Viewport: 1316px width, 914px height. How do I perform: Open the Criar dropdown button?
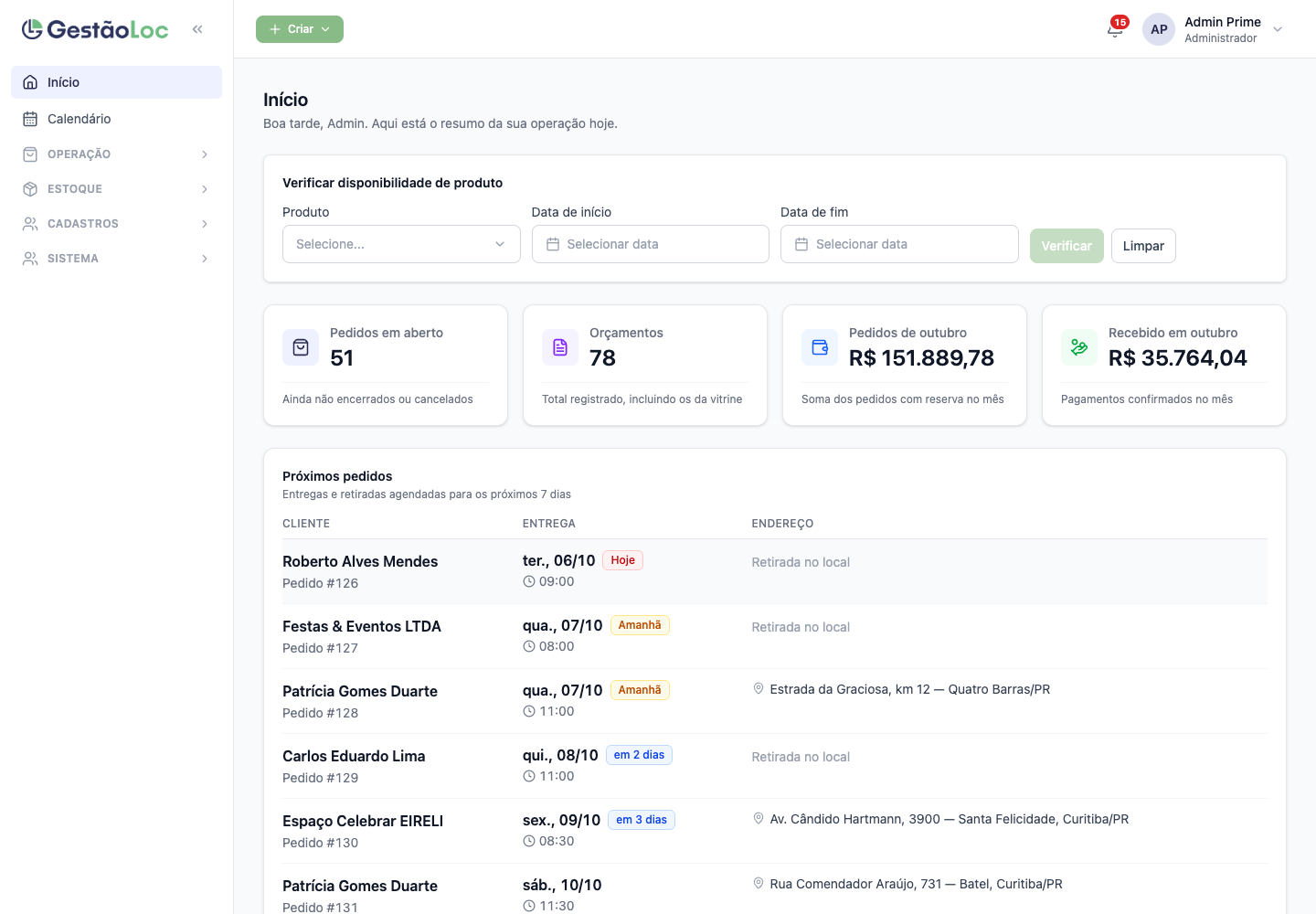300,29
